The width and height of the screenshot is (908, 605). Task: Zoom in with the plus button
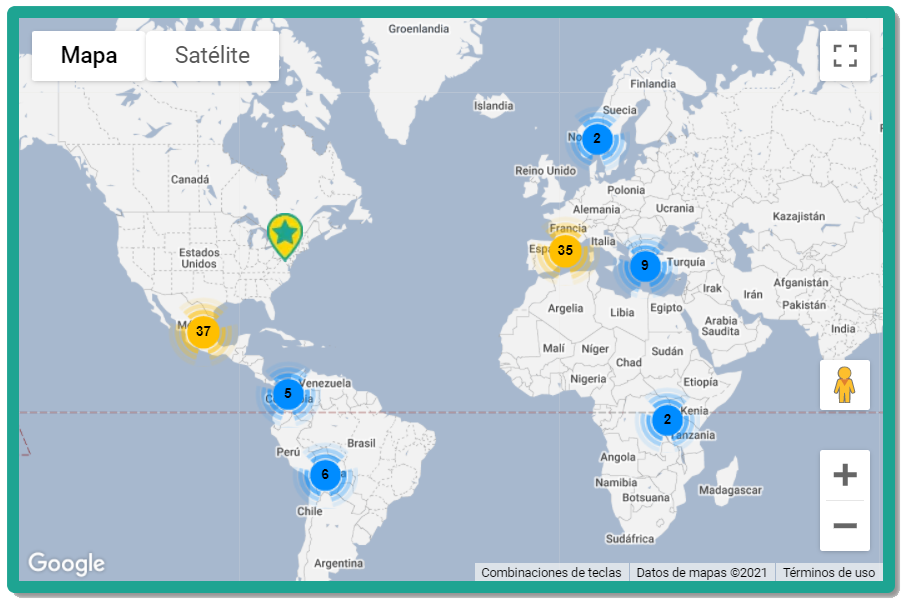(845, 475)
